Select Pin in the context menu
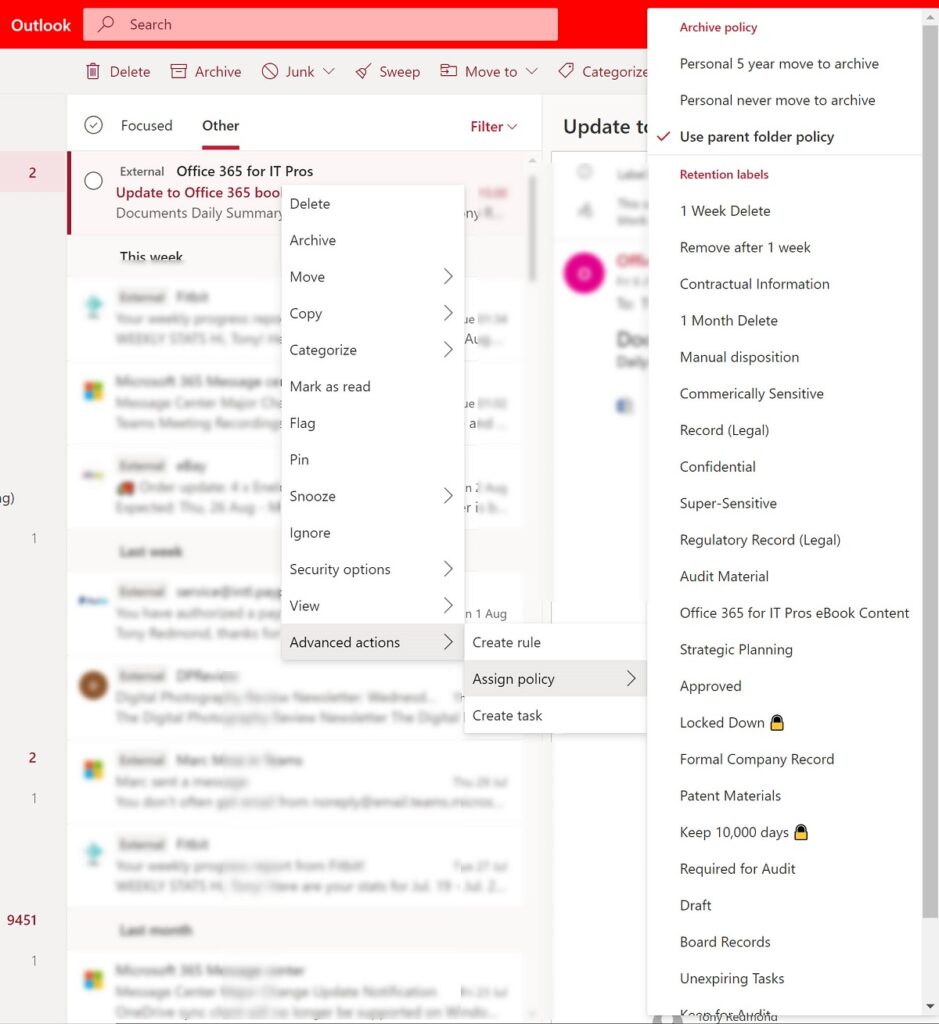This screenshot has height=1024, width=939. coord(373,460)
